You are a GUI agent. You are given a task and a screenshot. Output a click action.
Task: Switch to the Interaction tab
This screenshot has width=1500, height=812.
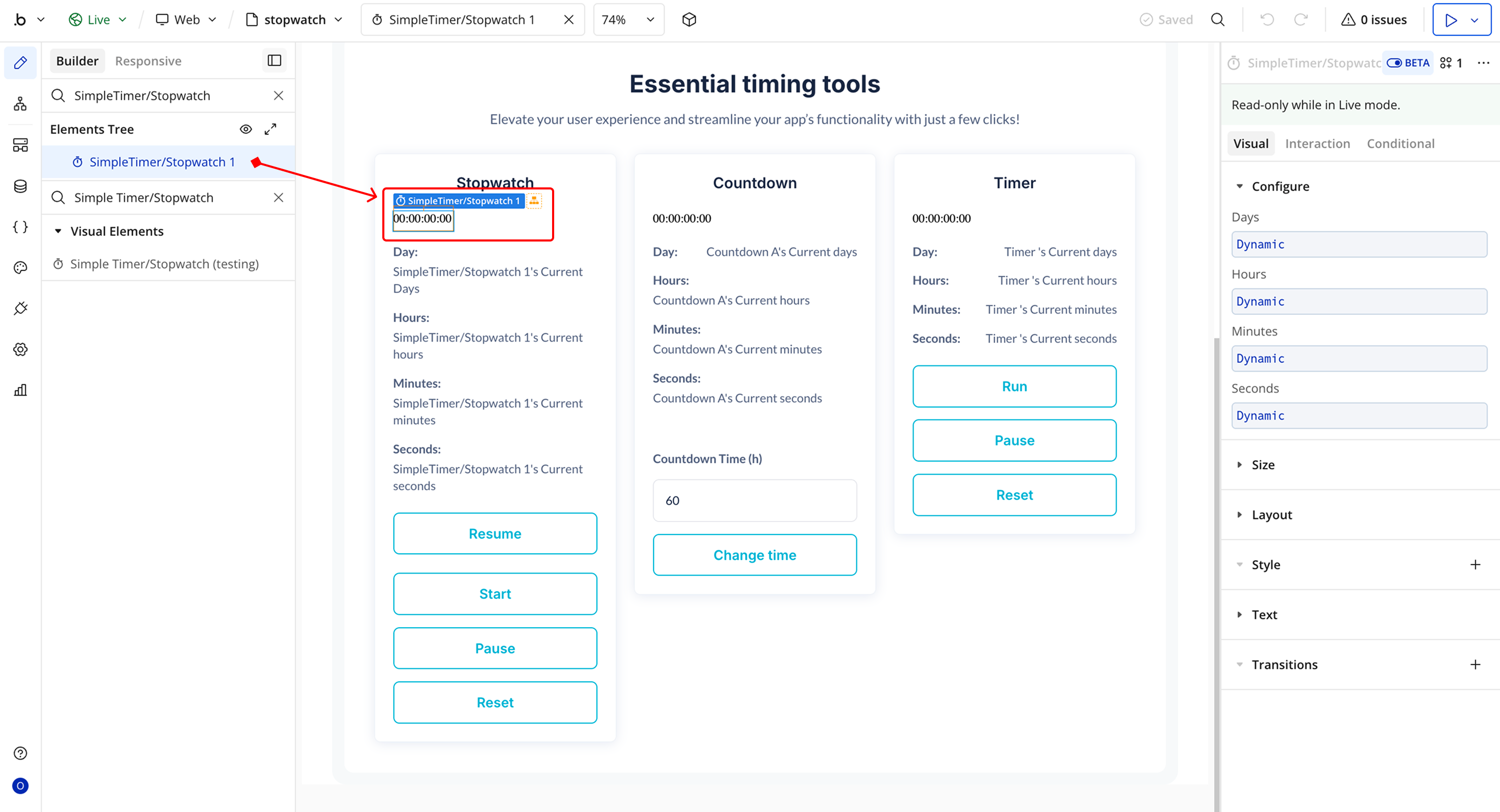[1317, 143]
